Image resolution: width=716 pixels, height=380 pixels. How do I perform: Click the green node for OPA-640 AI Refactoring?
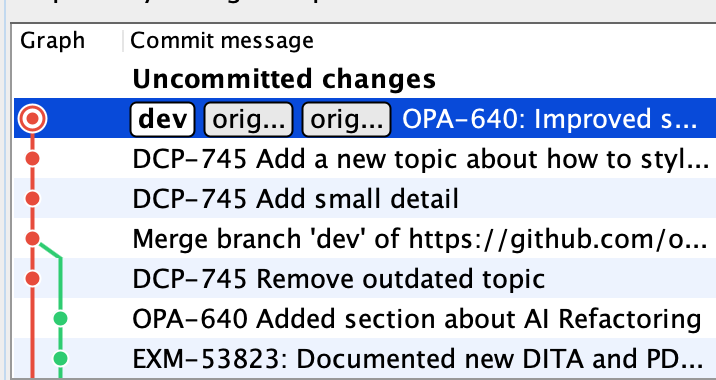point(60,318)
